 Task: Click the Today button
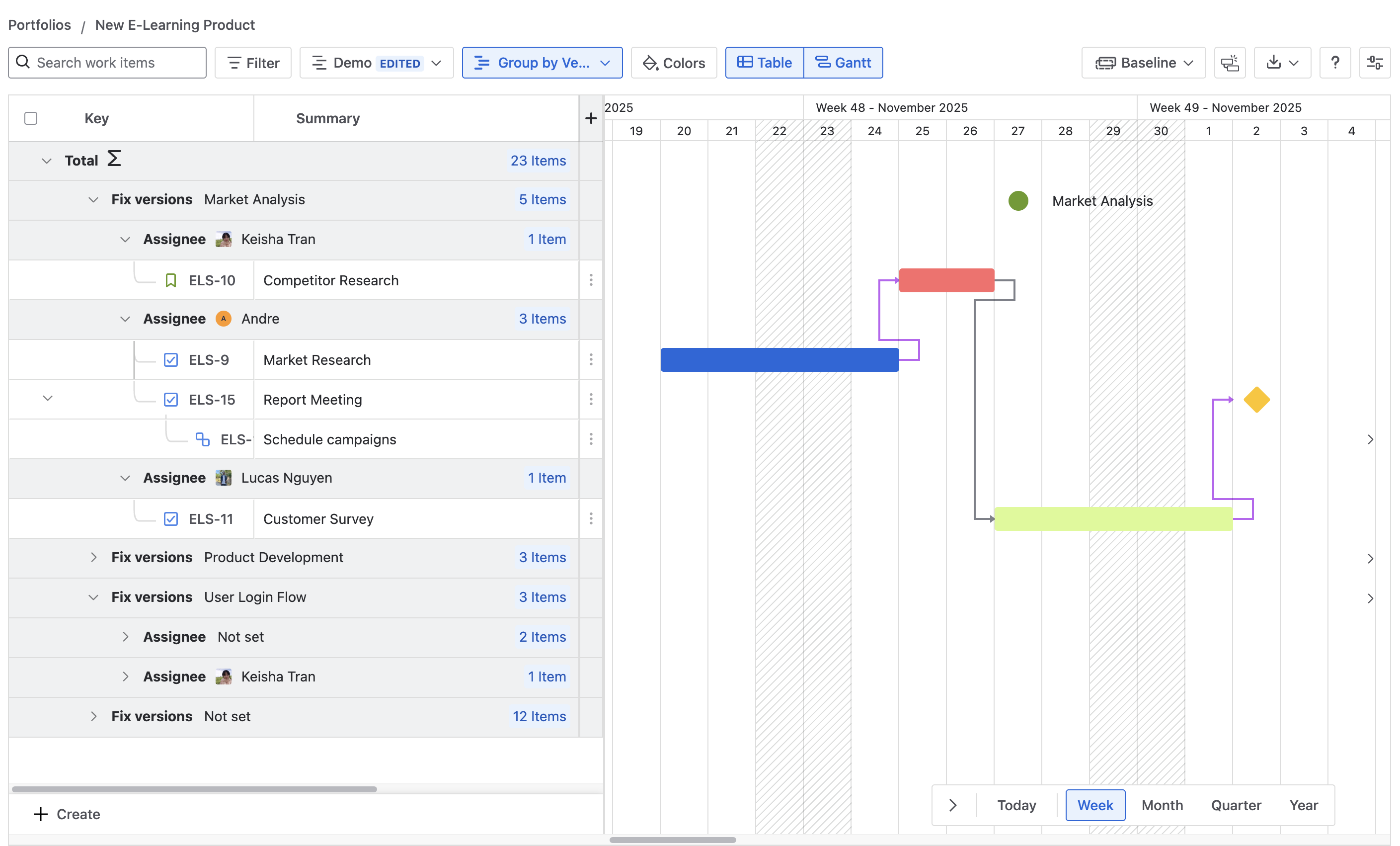pyautogui.click(x=1016, y=805)
